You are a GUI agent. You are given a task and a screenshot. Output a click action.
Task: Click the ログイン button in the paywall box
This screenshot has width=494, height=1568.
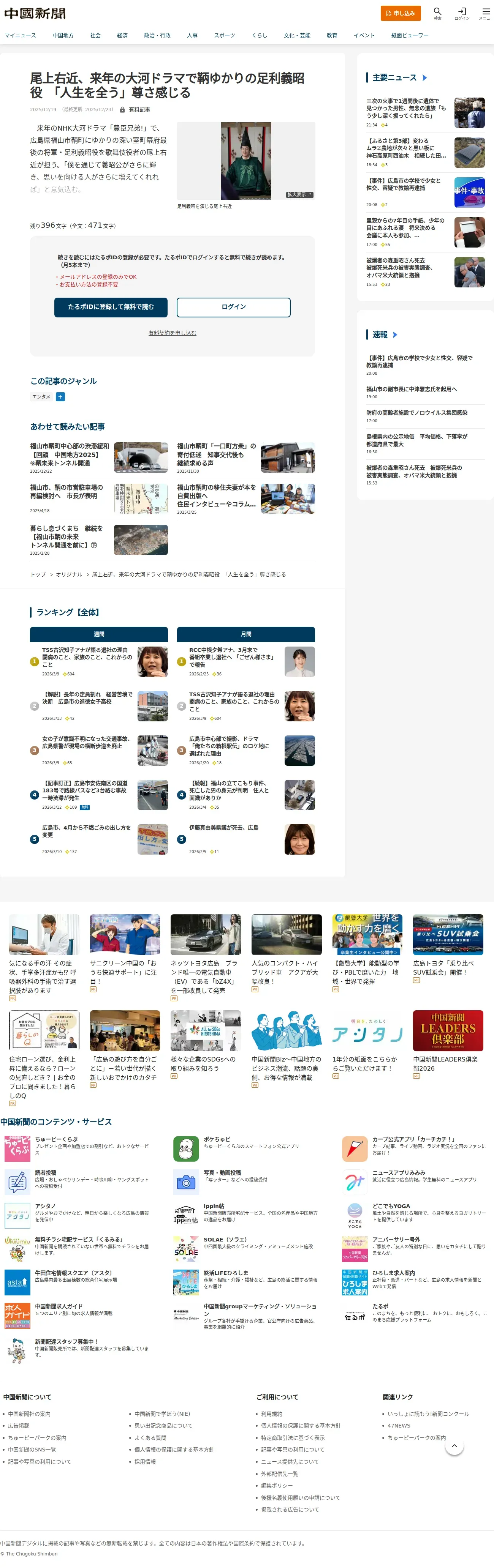click(x=234, y=307)
